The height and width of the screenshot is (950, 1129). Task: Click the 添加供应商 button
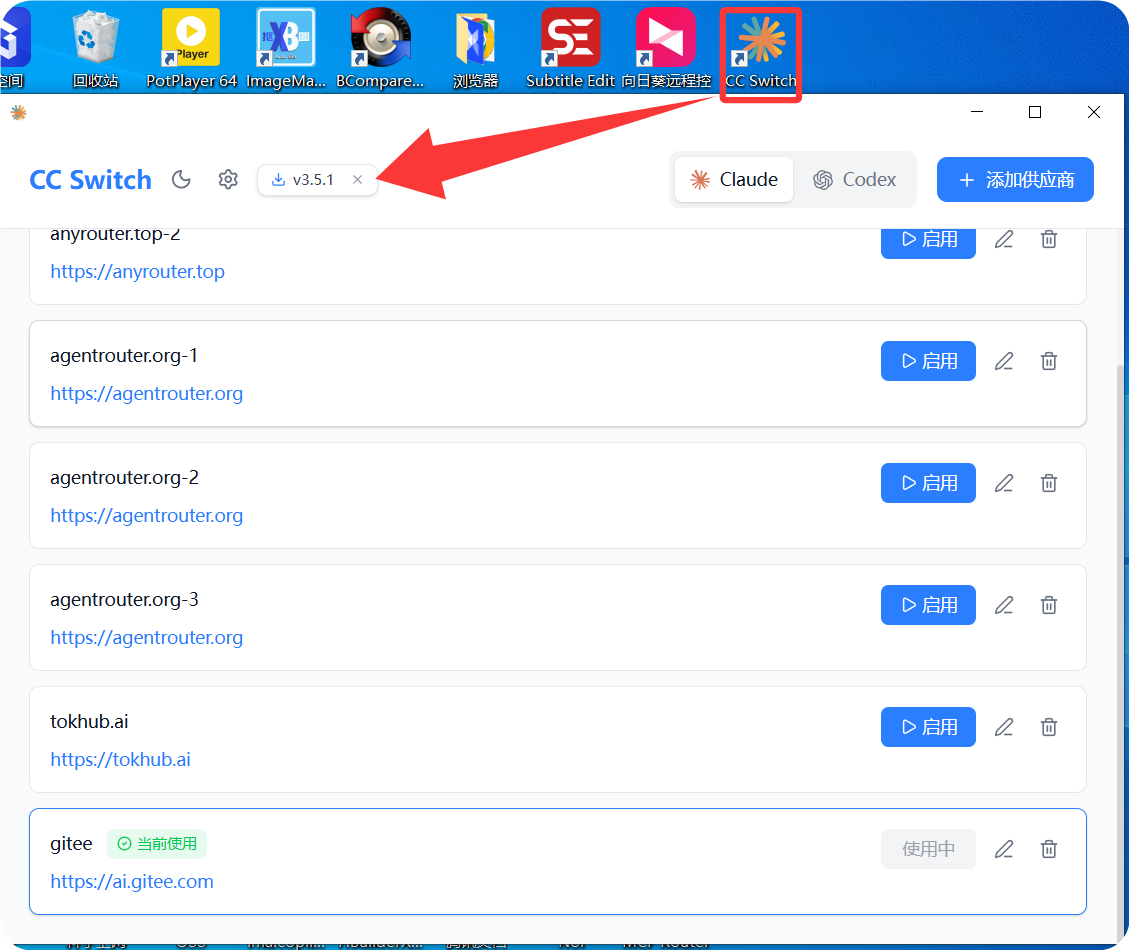tap(1015, 179)
